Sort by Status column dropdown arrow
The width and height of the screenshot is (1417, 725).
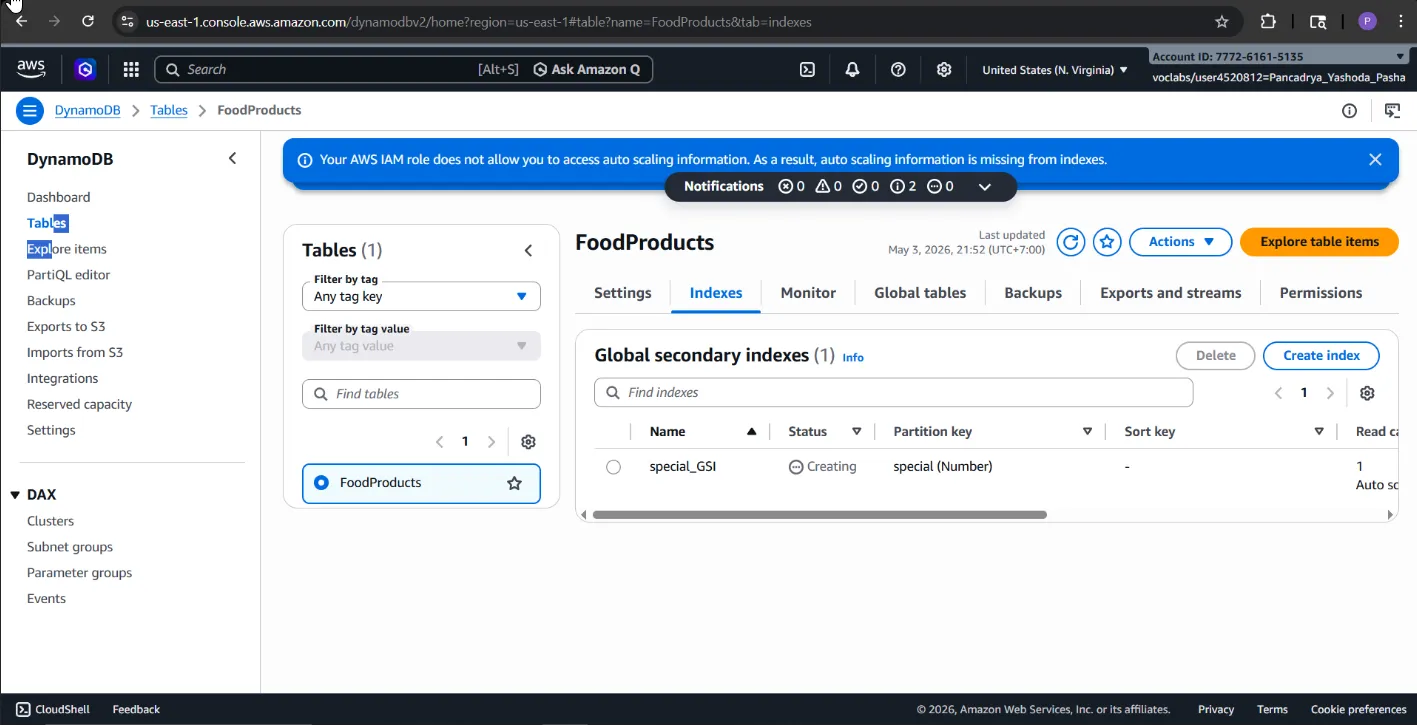click(x=857, y=432)
